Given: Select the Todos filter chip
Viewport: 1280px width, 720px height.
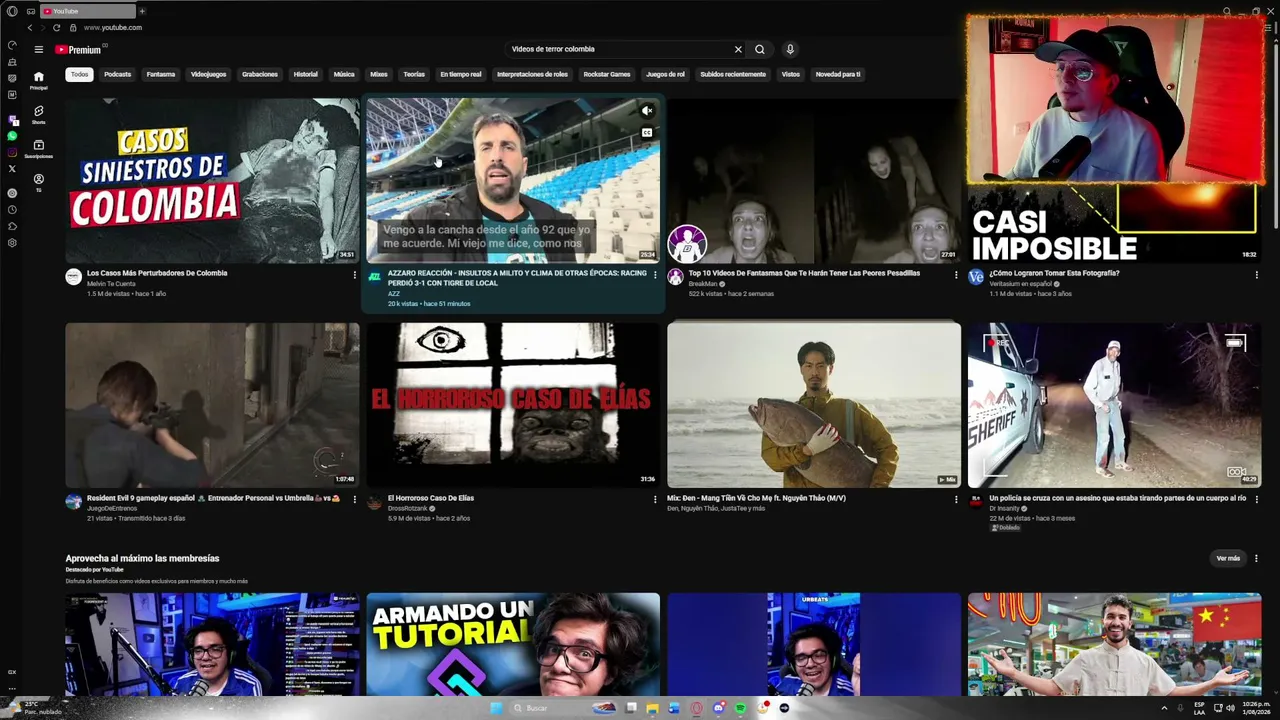Looking at the screenshot, I should point(79,74).
